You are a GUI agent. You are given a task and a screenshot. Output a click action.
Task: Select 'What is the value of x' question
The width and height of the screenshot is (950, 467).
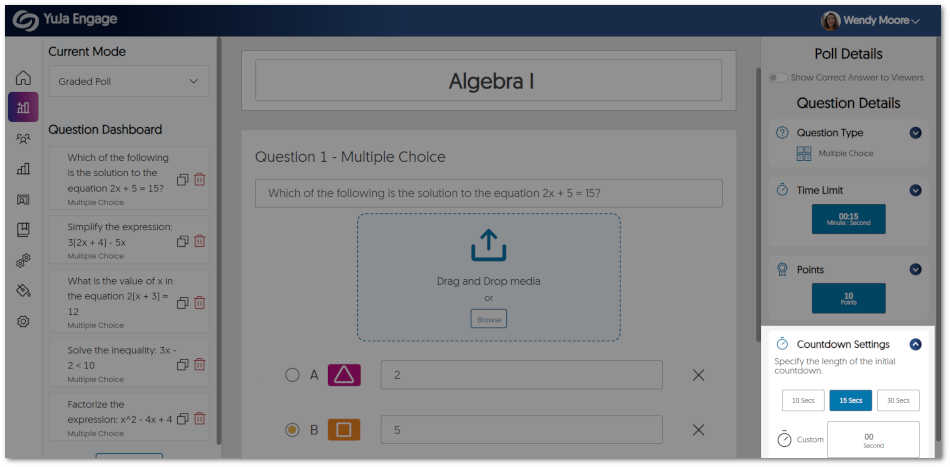point(120,296)
